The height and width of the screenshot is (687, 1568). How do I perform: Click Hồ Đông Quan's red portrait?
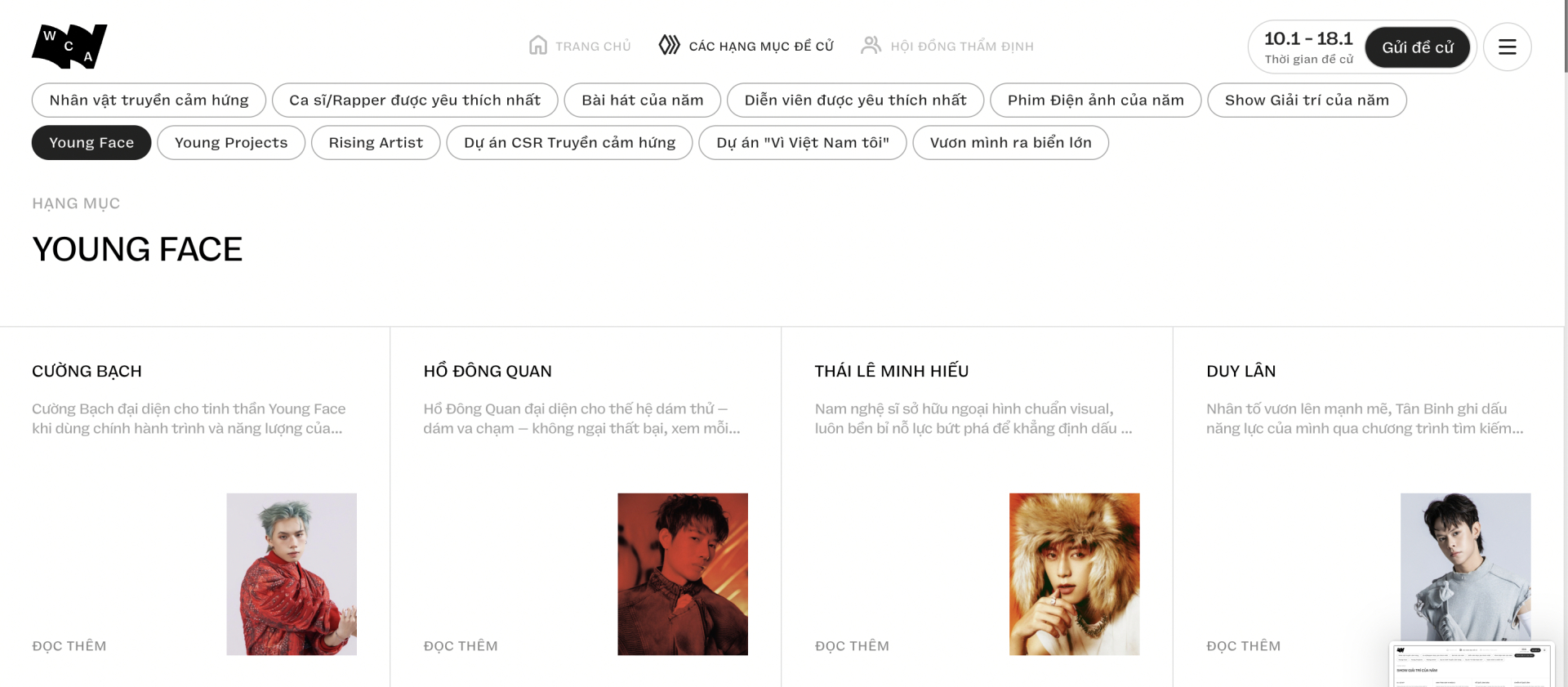tap(683, 573)
